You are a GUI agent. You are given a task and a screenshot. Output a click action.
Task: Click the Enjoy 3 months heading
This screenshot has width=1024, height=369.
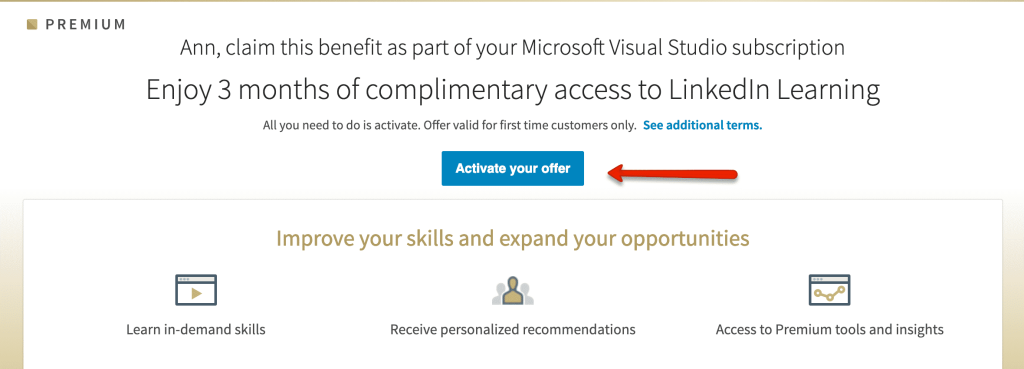coord(513,90)
